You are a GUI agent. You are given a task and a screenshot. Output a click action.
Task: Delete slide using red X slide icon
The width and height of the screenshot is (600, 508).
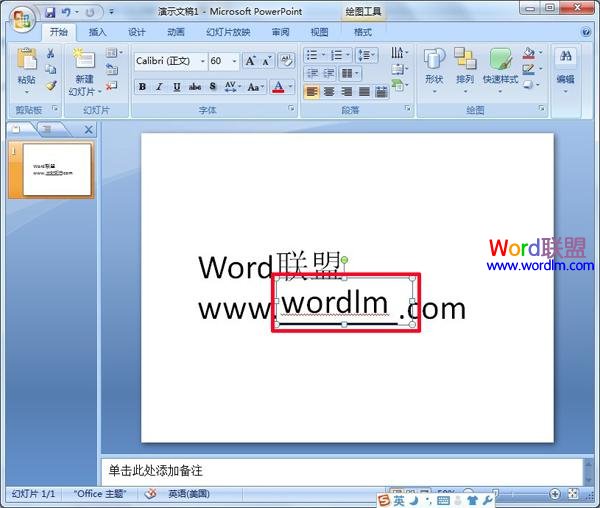click(111, 86)
